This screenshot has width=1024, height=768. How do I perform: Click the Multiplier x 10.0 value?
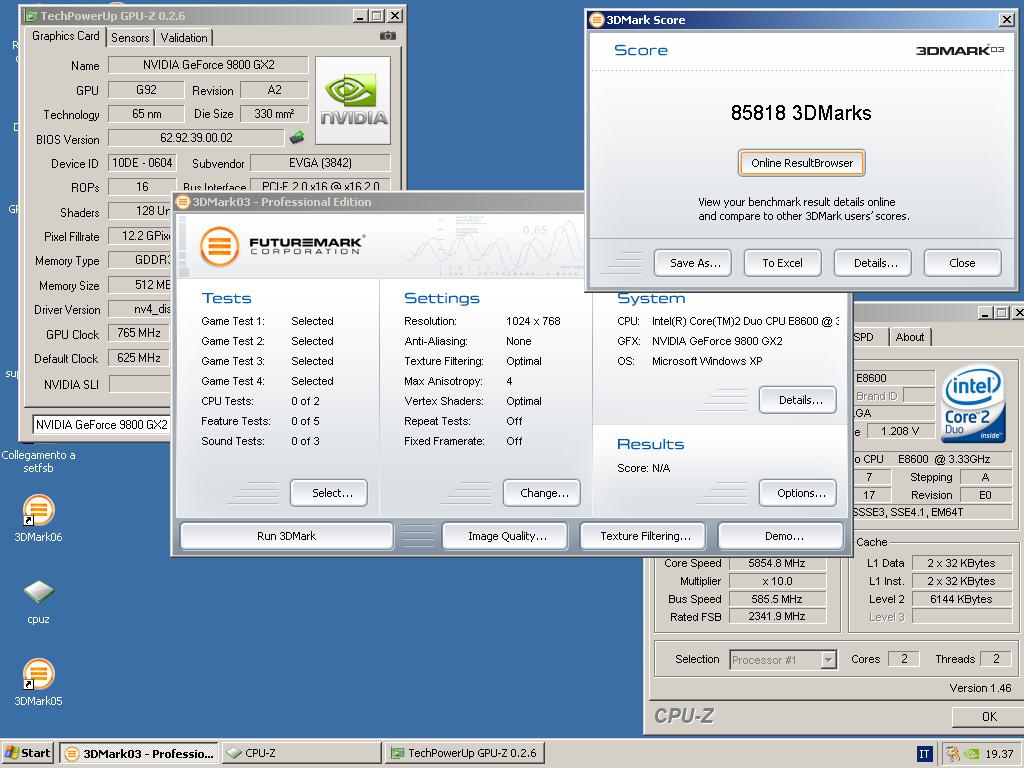pos(776,581)
